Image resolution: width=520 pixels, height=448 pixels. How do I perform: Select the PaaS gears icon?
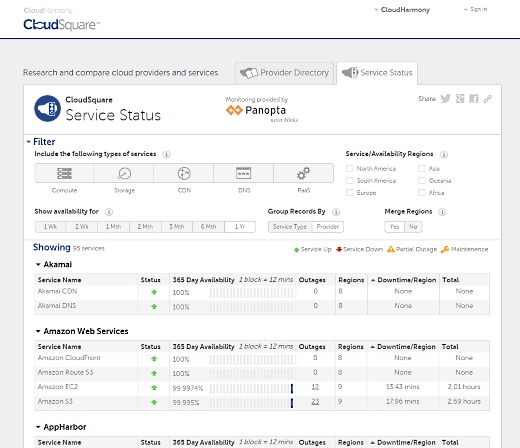pyautogui.click(x=304, y=173)
